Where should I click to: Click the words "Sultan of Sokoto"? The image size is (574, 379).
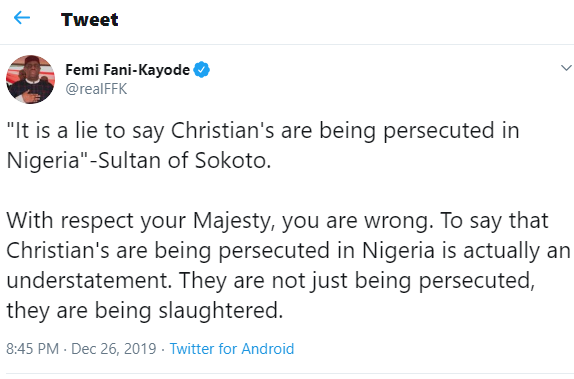(x=184, y=160)
